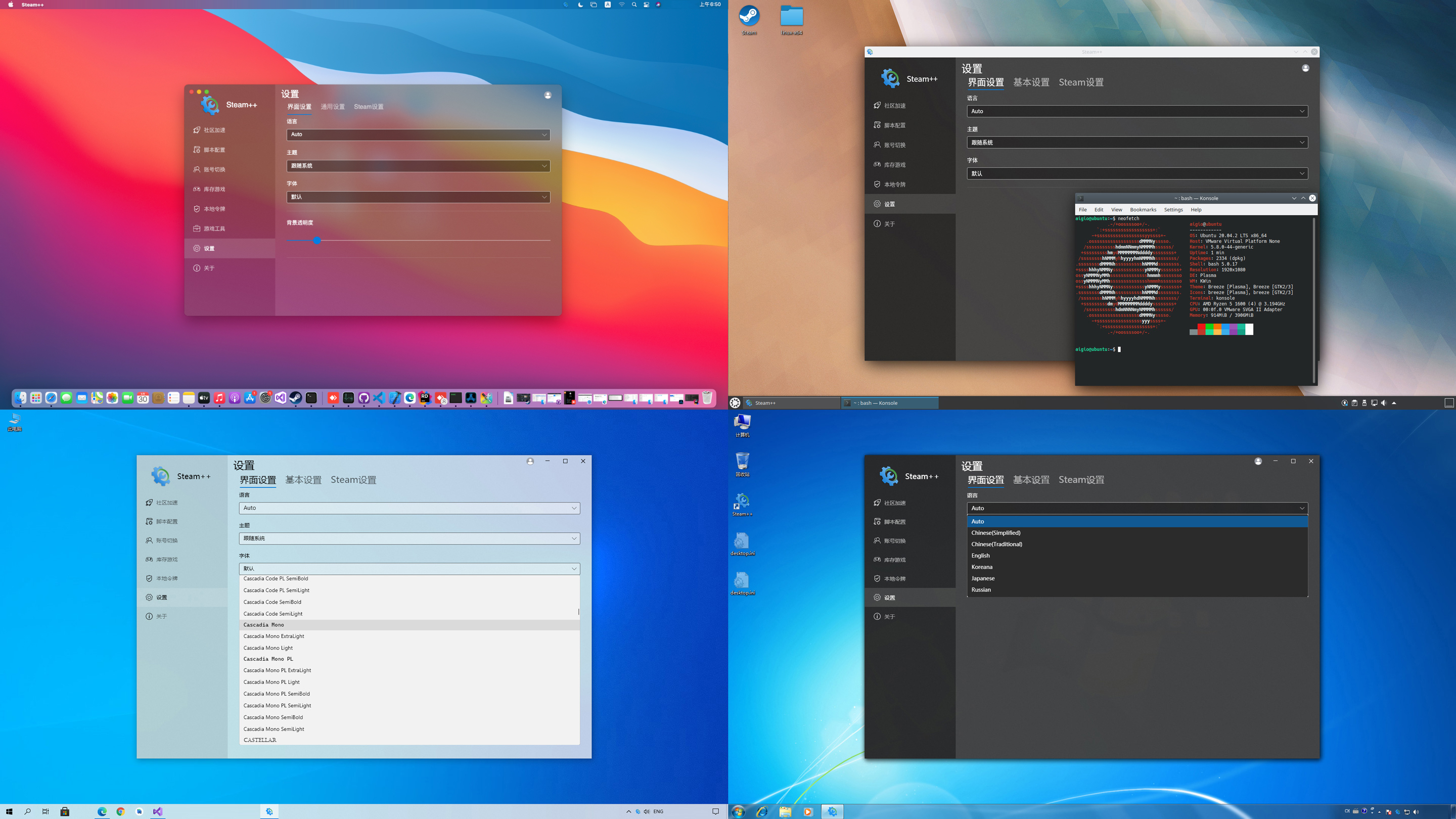Switch to the 通用设置 tab on macOS
Screen dimensions: 1456x819
[x=332, y=107]
